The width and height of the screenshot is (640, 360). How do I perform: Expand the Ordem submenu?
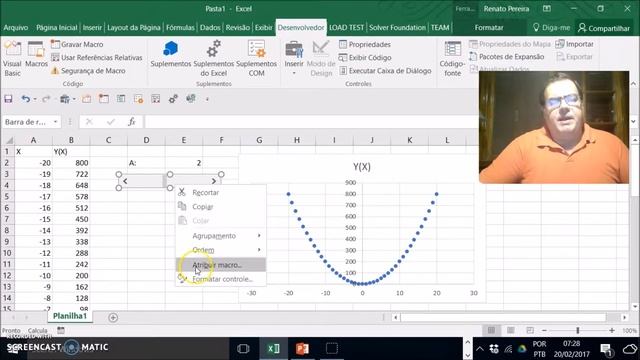click(221, 250)
